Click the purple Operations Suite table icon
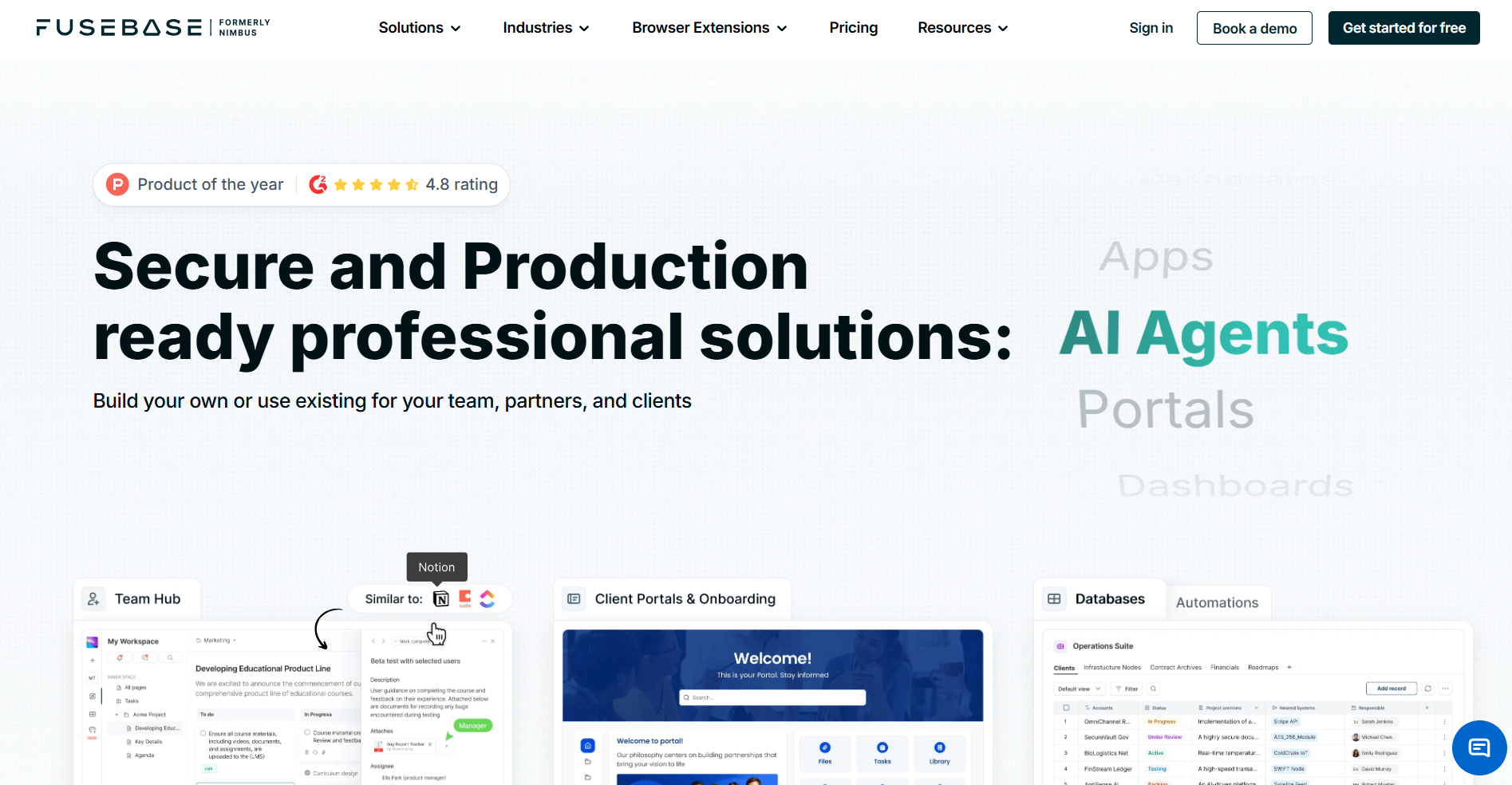The image size is (1512, 785). [1060, 646]
